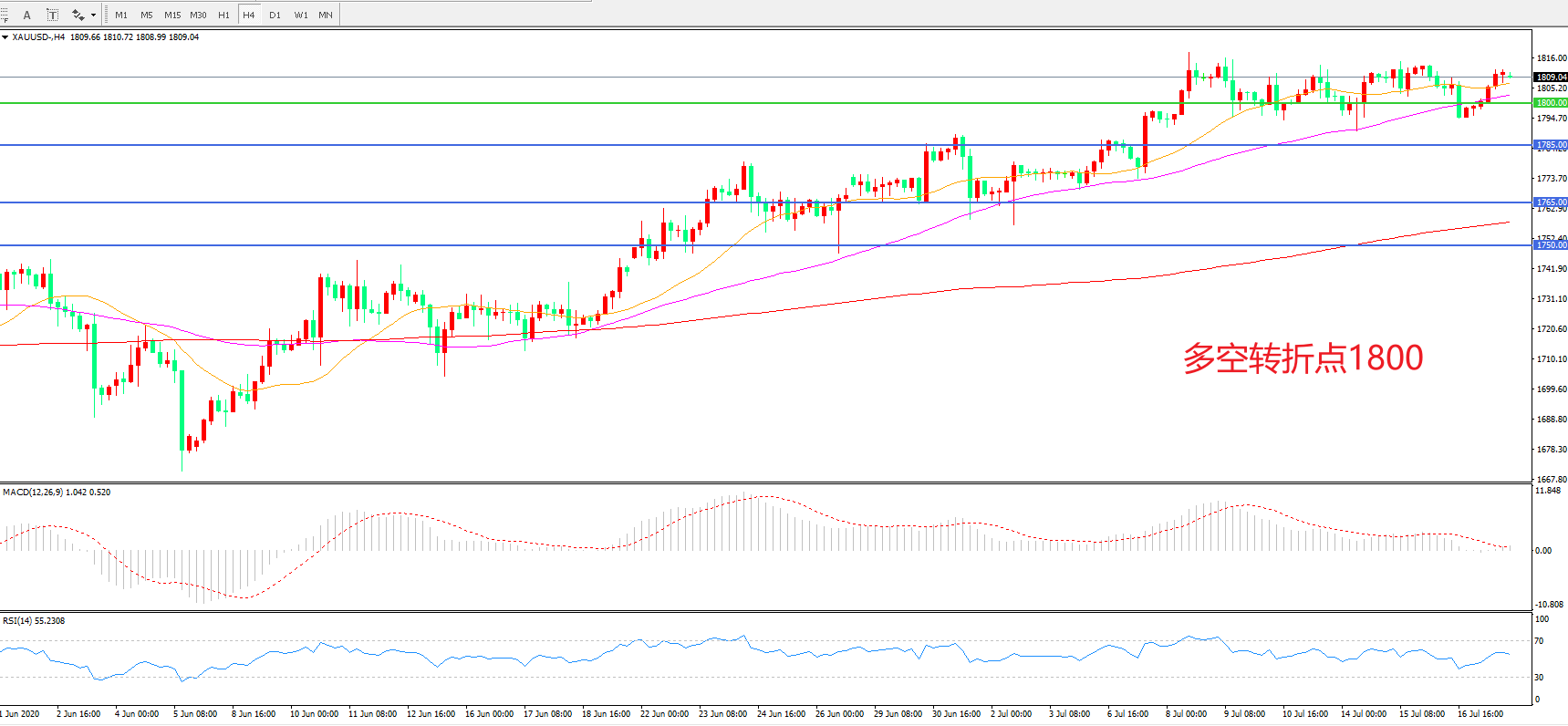Viewport: 1568px width, 726px height.
Task: Click the M30 timeframe button
Action: click(198, 15)
